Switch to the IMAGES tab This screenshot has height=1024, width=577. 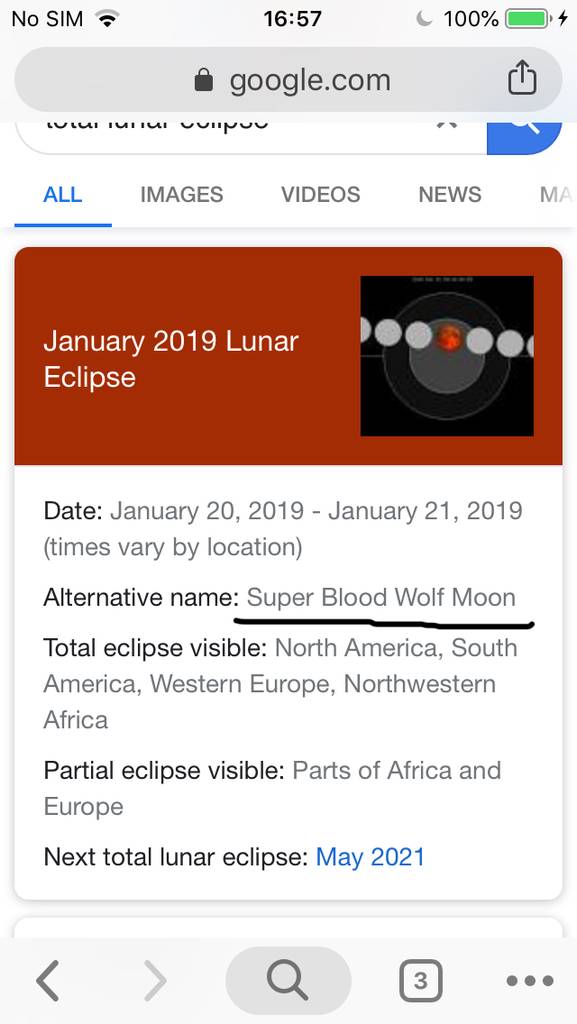[x=181, y=195]
